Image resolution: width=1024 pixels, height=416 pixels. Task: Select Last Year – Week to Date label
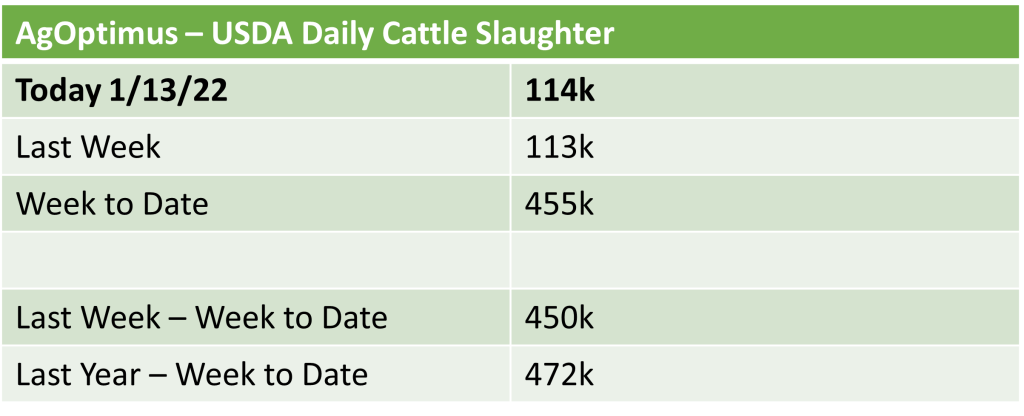pos(192,374)
